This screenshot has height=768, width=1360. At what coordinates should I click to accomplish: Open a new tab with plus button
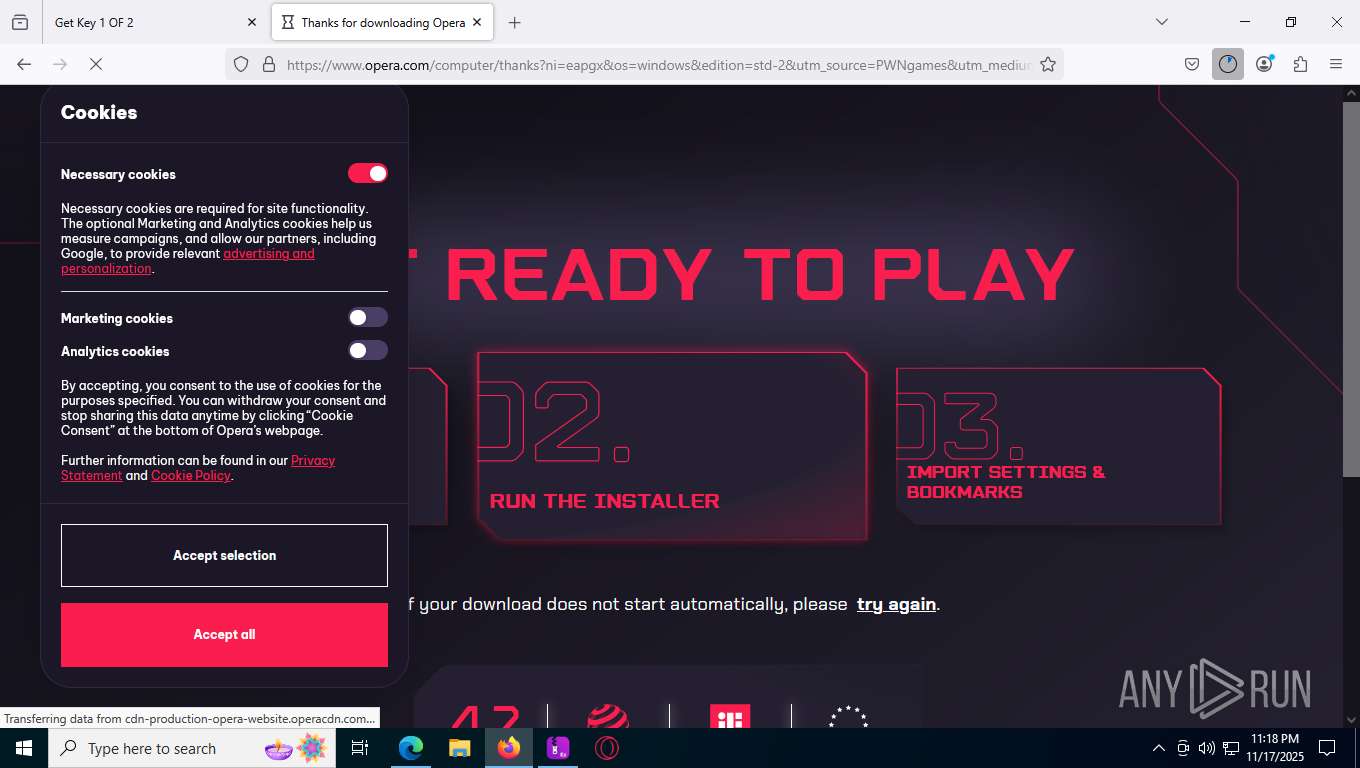point(514,22)
